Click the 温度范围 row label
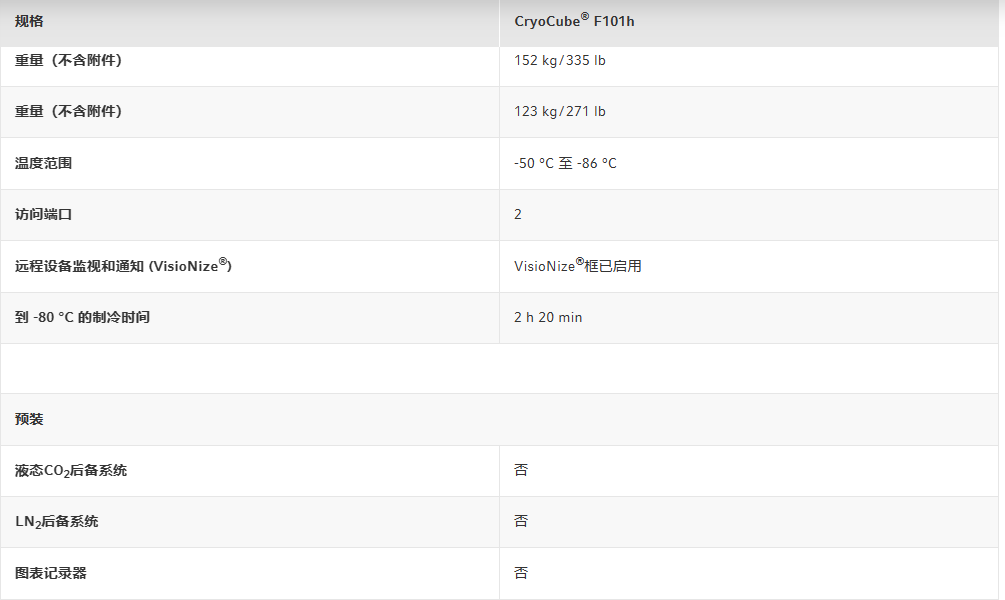 [x=43, y=163]
